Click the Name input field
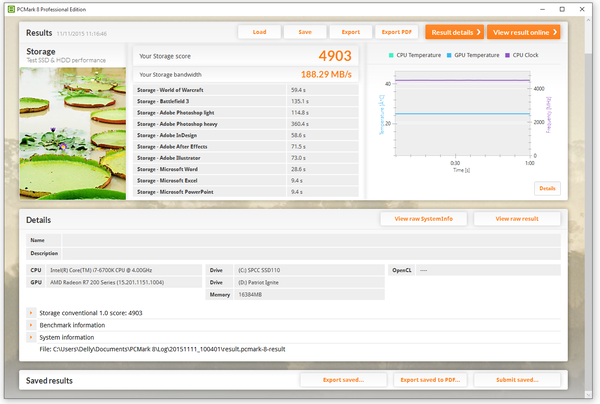The width and height of the screenshot is (600, 404). click(311, 240)
